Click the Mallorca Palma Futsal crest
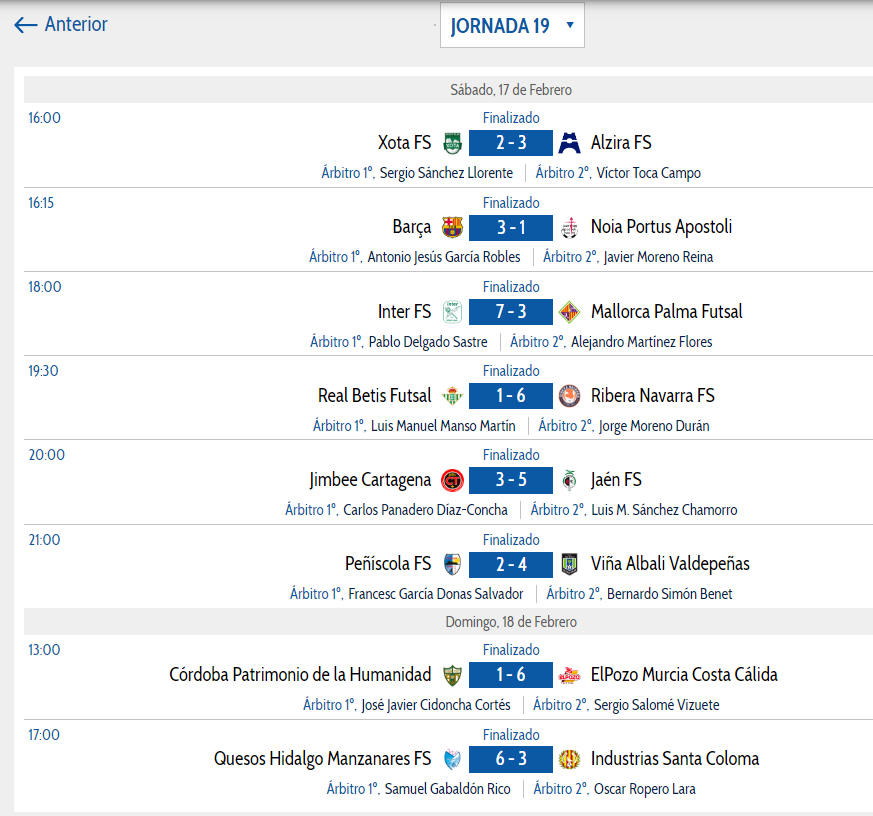The height and width of the screenshot is (816, 873). [569, 312]
